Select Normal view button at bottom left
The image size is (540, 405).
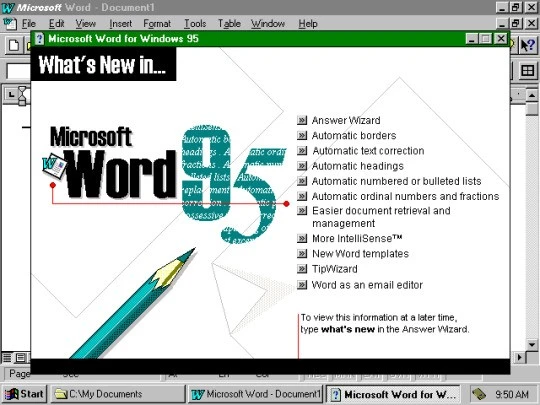[x=7, y=358]
